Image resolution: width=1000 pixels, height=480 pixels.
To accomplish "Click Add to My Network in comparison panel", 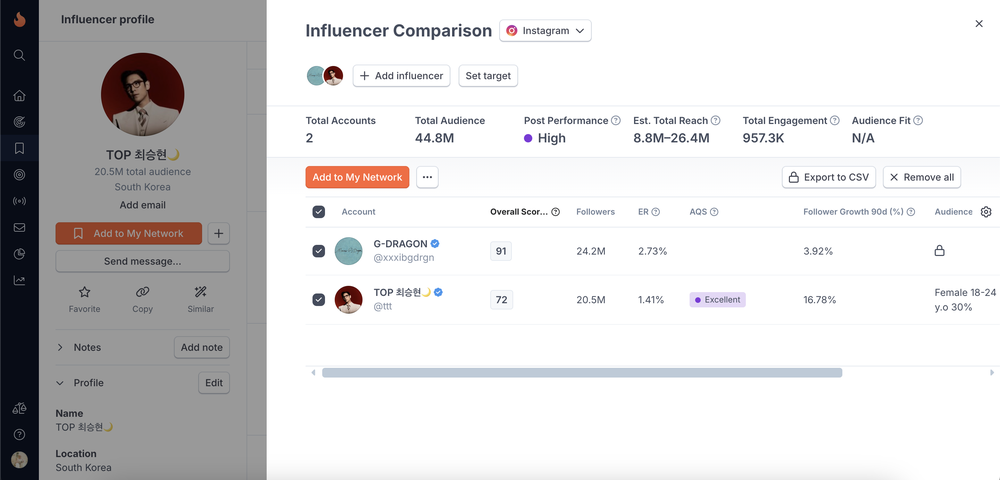I will pos(357,177).
